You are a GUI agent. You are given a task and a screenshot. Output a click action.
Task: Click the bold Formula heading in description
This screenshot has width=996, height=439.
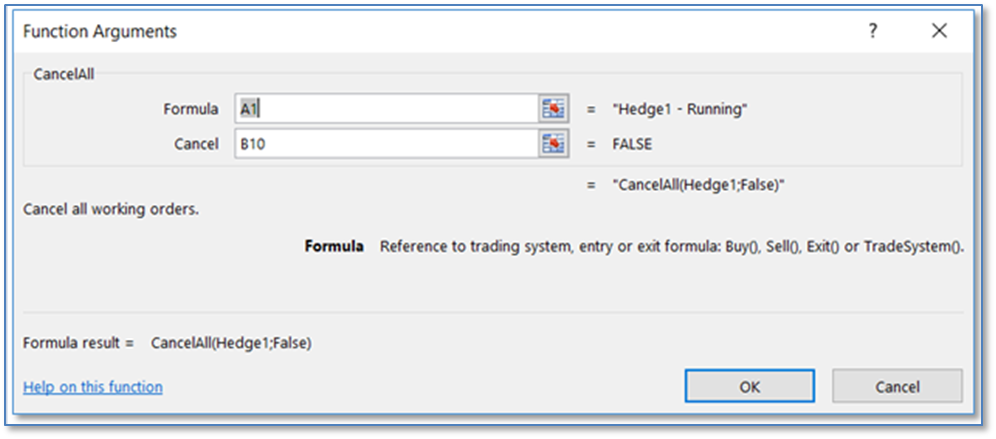[334, 246]
